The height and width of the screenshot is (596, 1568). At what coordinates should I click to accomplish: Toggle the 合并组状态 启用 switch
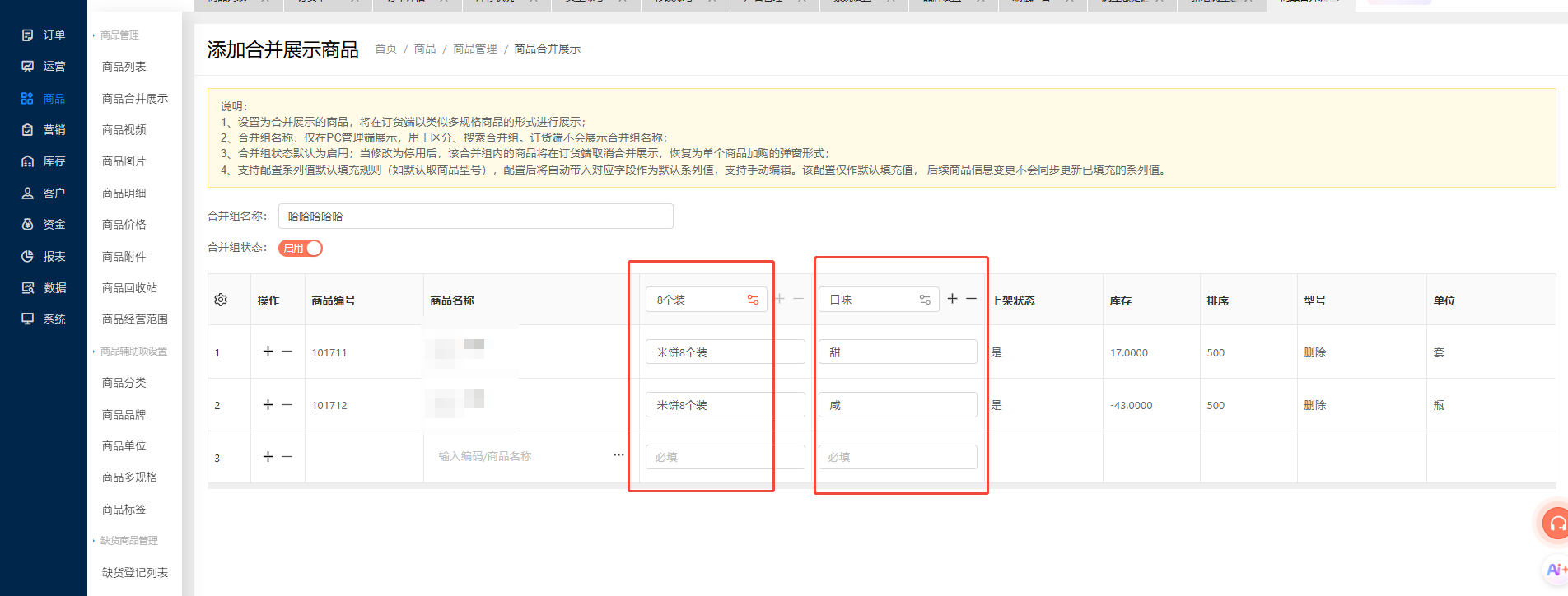coord(301,248)
